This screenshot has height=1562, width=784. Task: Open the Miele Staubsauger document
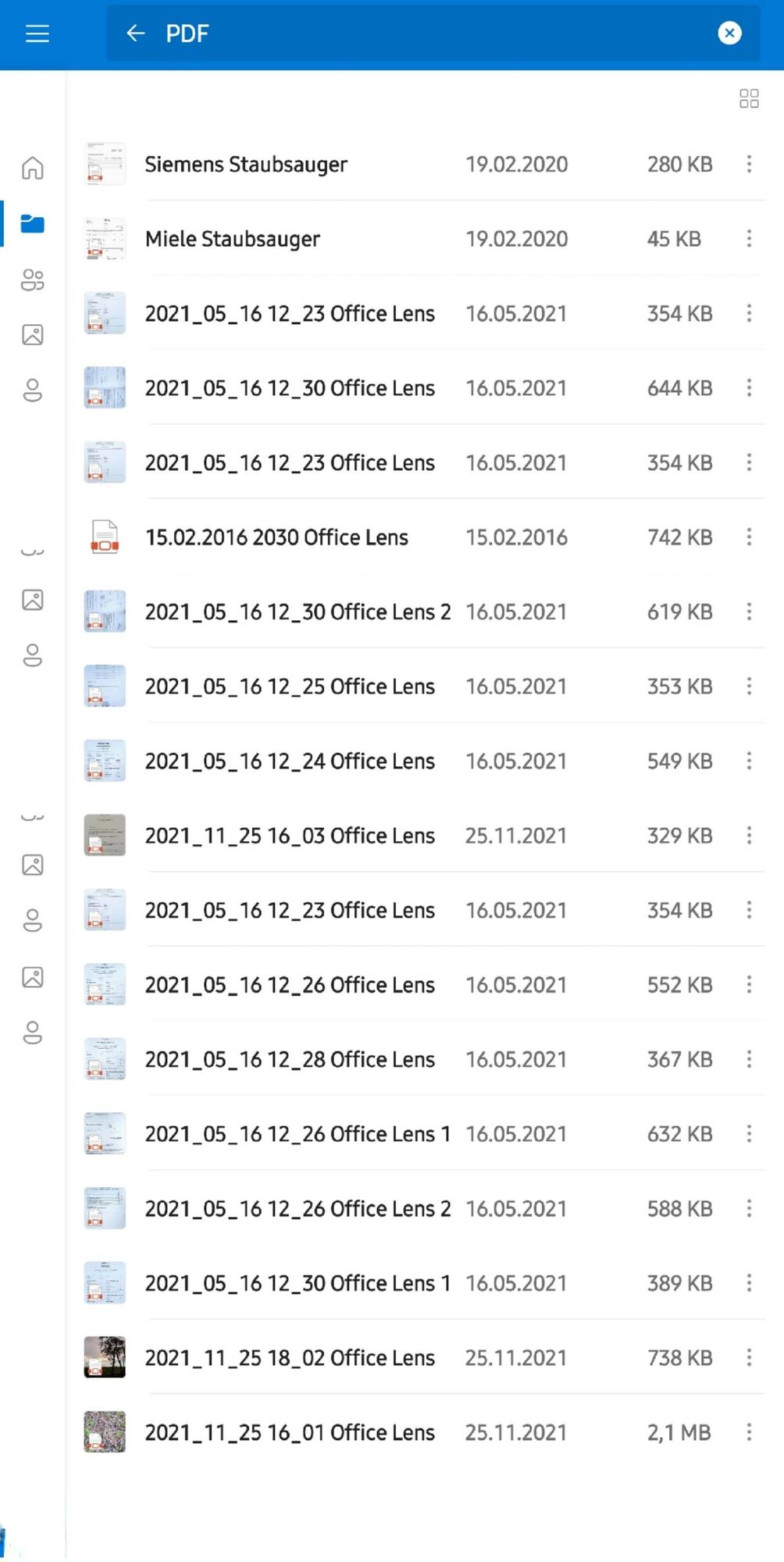[233, 239]
